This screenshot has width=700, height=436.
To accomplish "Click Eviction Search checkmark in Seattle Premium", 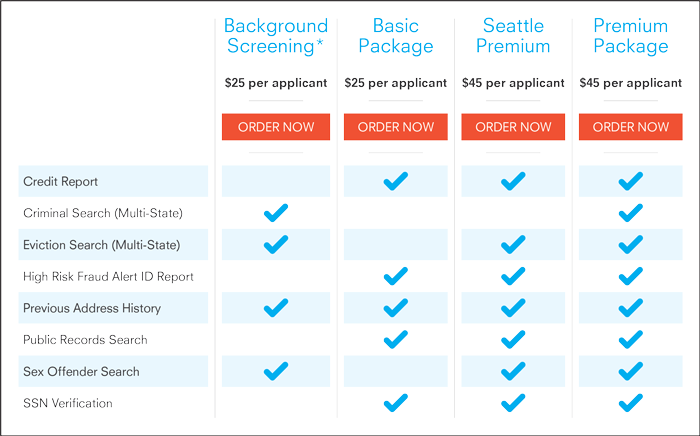I will click(x=513, y=244).
